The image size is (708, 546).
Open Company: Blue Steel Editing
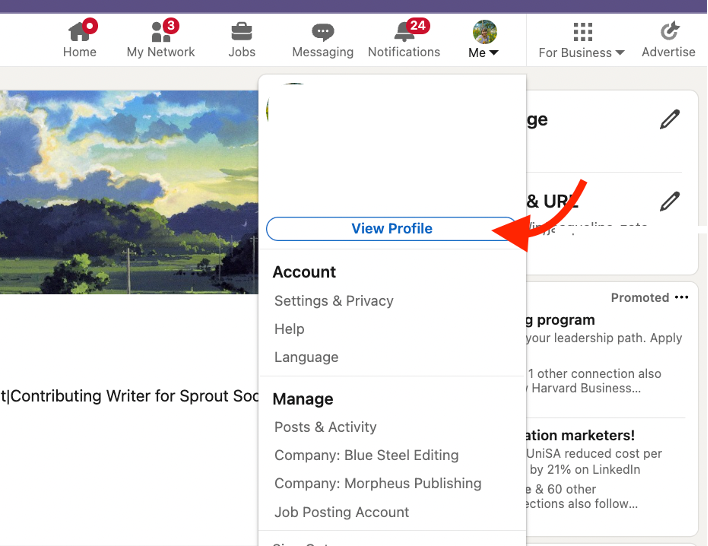(x=366, y=455)
